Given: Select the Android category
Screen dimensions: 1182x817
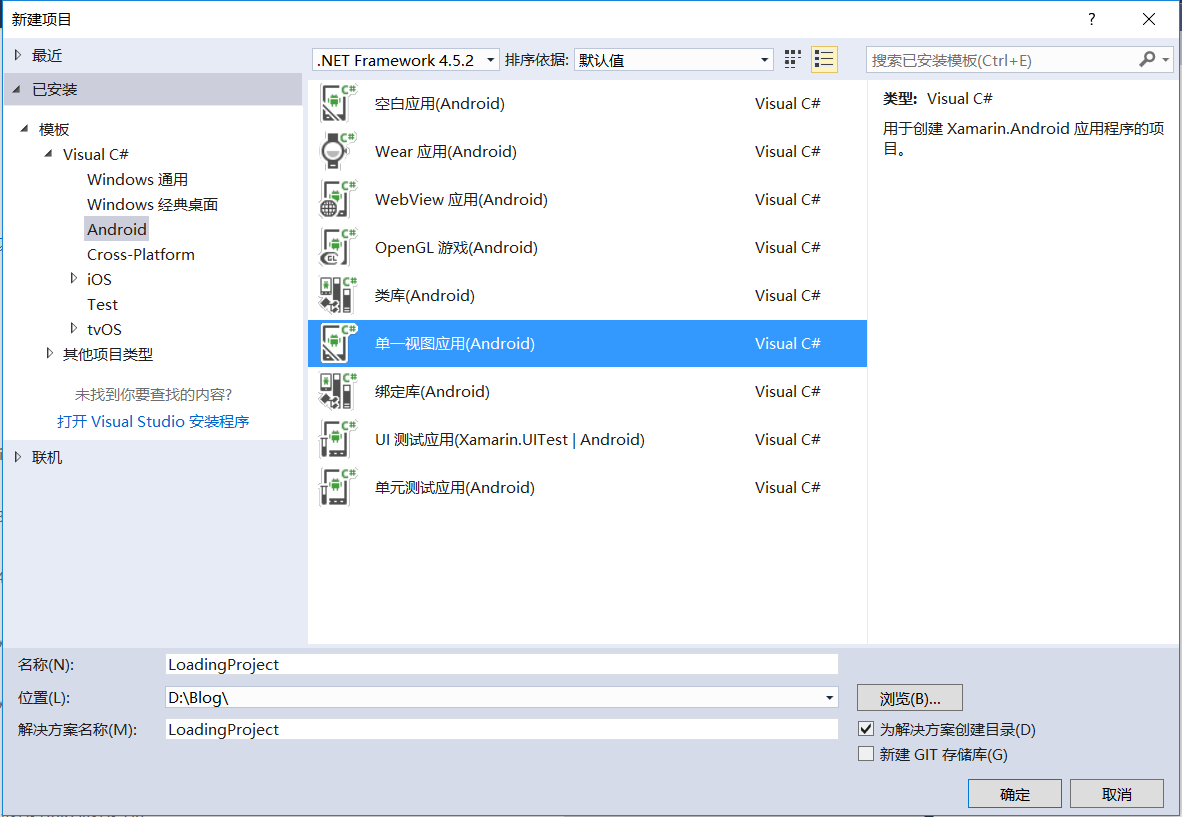Looking at the screenshot, I should pos(117,229).
